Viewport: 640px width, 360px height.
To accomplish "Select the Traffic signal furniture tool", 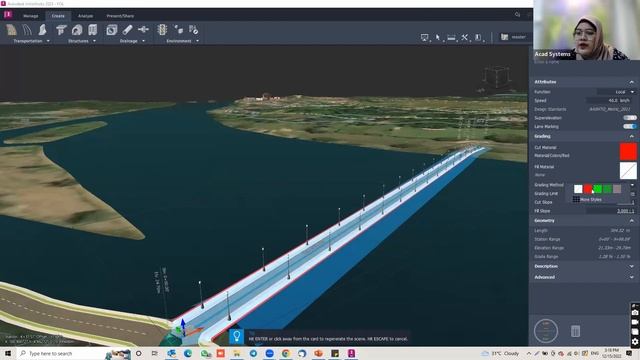I will click(x=162, y=30).
